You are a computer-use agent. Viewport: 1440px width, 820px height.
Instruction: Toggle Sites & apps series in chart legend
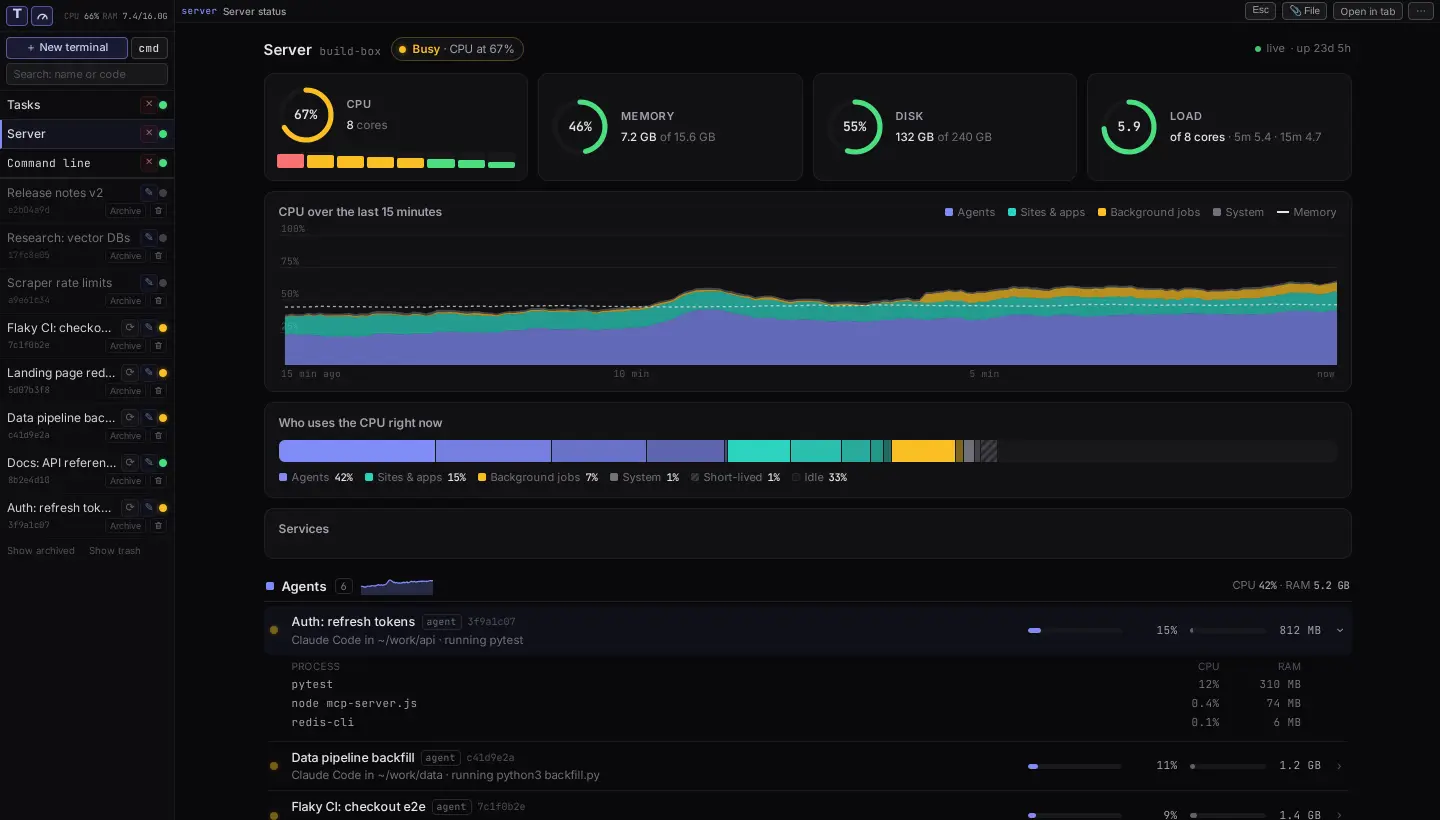click(1046, 212)
